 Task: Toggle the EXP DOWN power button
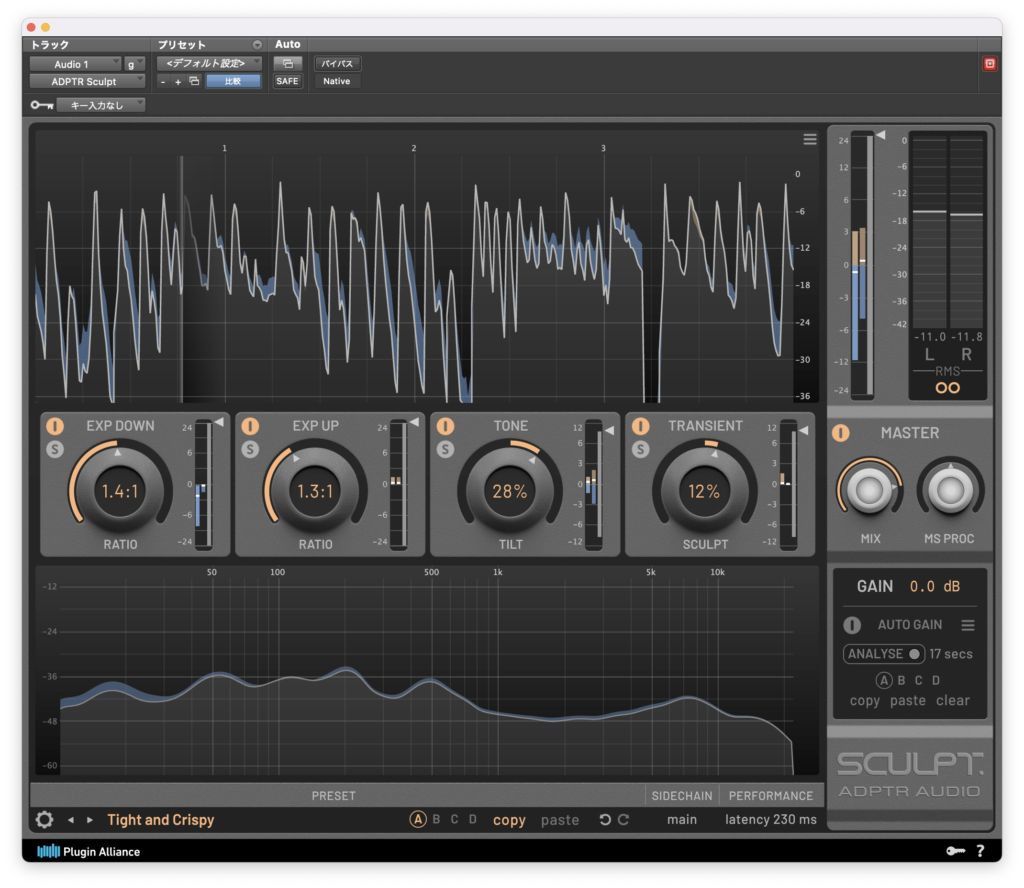click(55, 426)
